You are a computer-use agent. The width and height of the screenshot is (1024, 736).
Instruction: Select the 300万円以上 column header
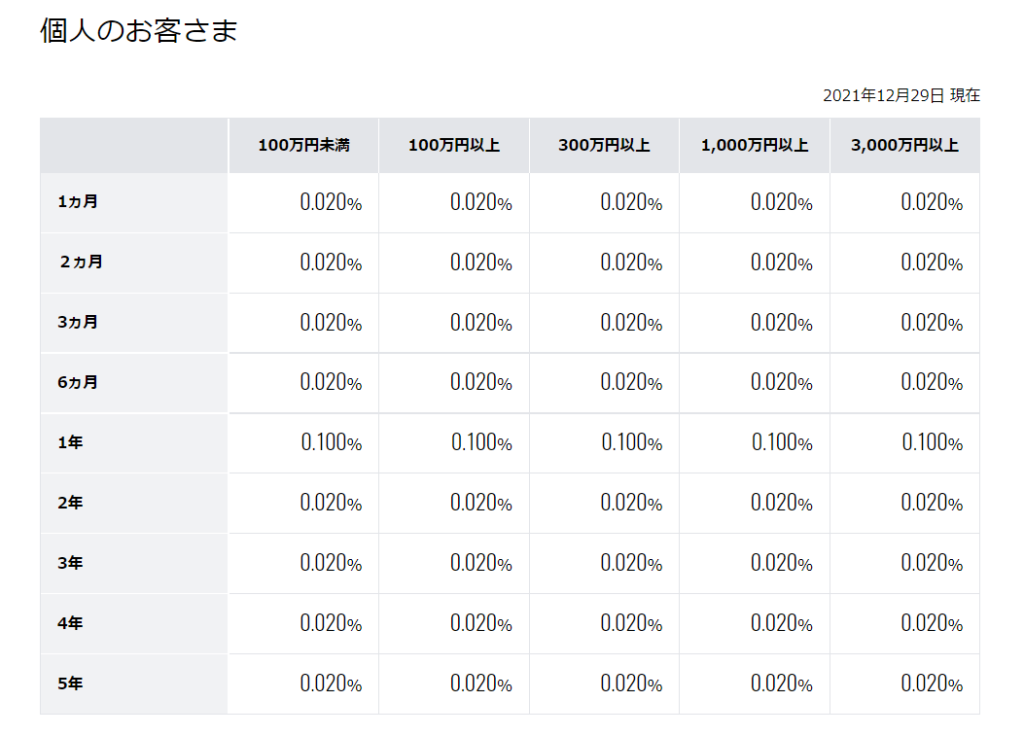coord(604,145)
